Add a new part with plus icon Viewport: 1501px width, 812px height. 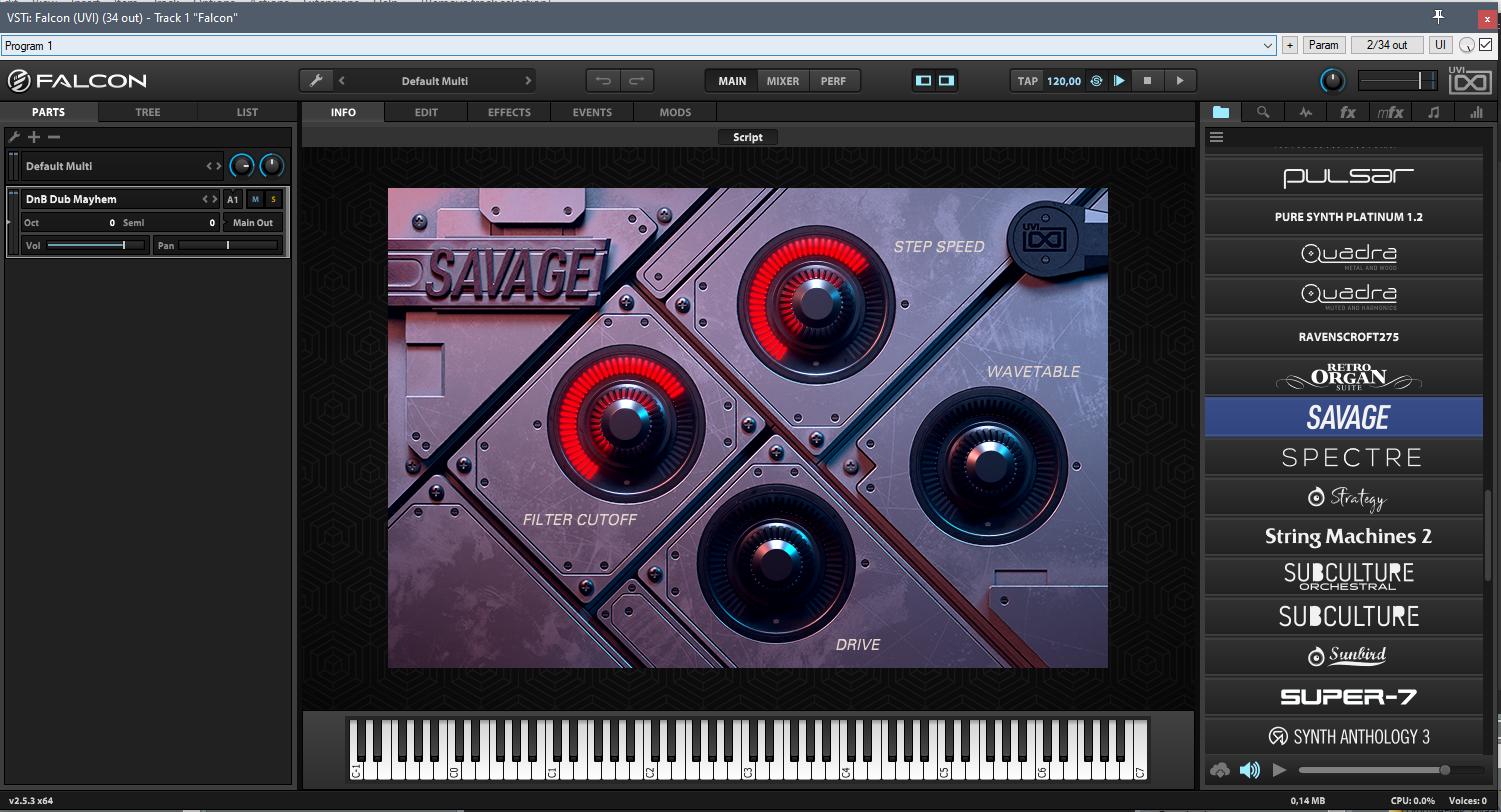[34, 137]
